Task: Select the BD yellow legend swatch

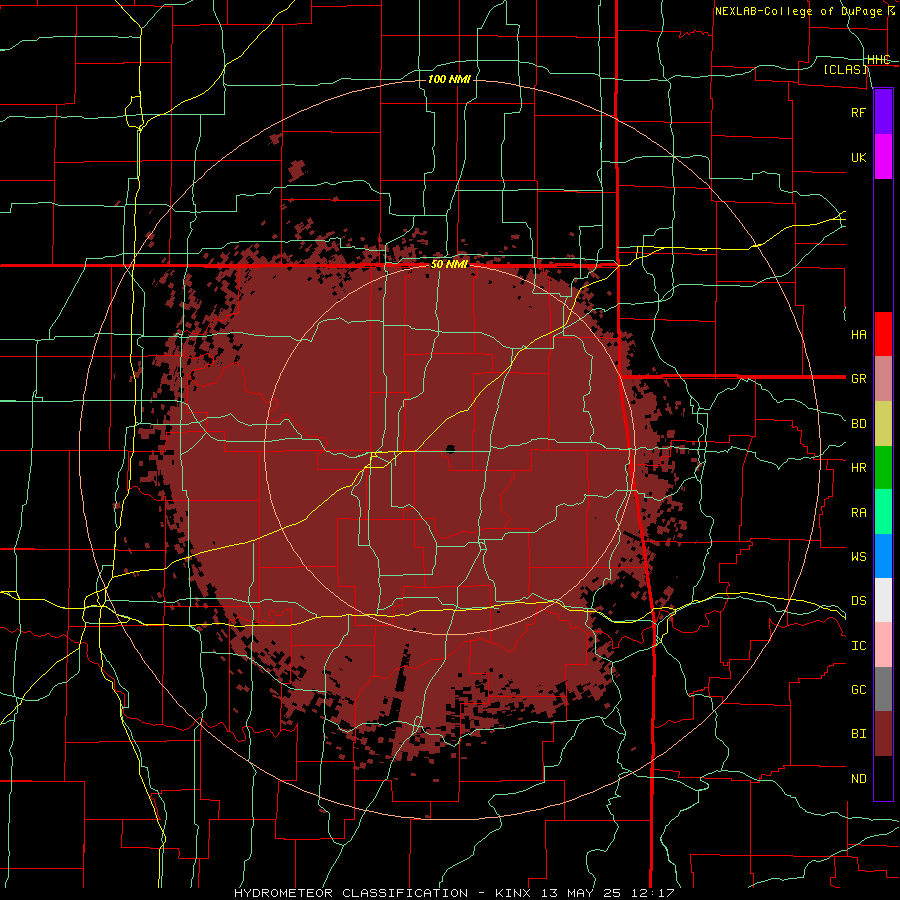Action: point(883,424)
